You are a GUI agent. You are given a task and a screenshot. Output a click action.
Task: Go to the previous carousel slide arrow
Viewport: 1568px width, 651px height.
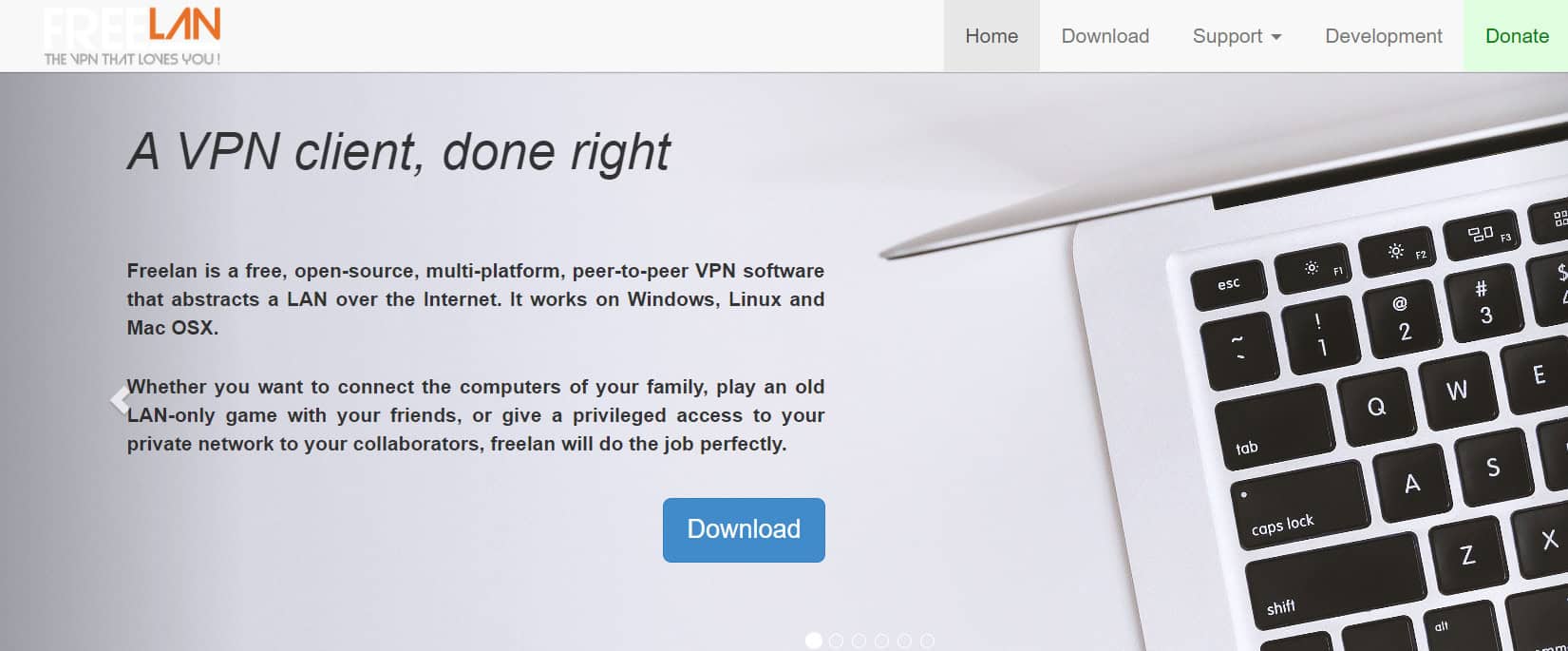click(x=119, y=400)
